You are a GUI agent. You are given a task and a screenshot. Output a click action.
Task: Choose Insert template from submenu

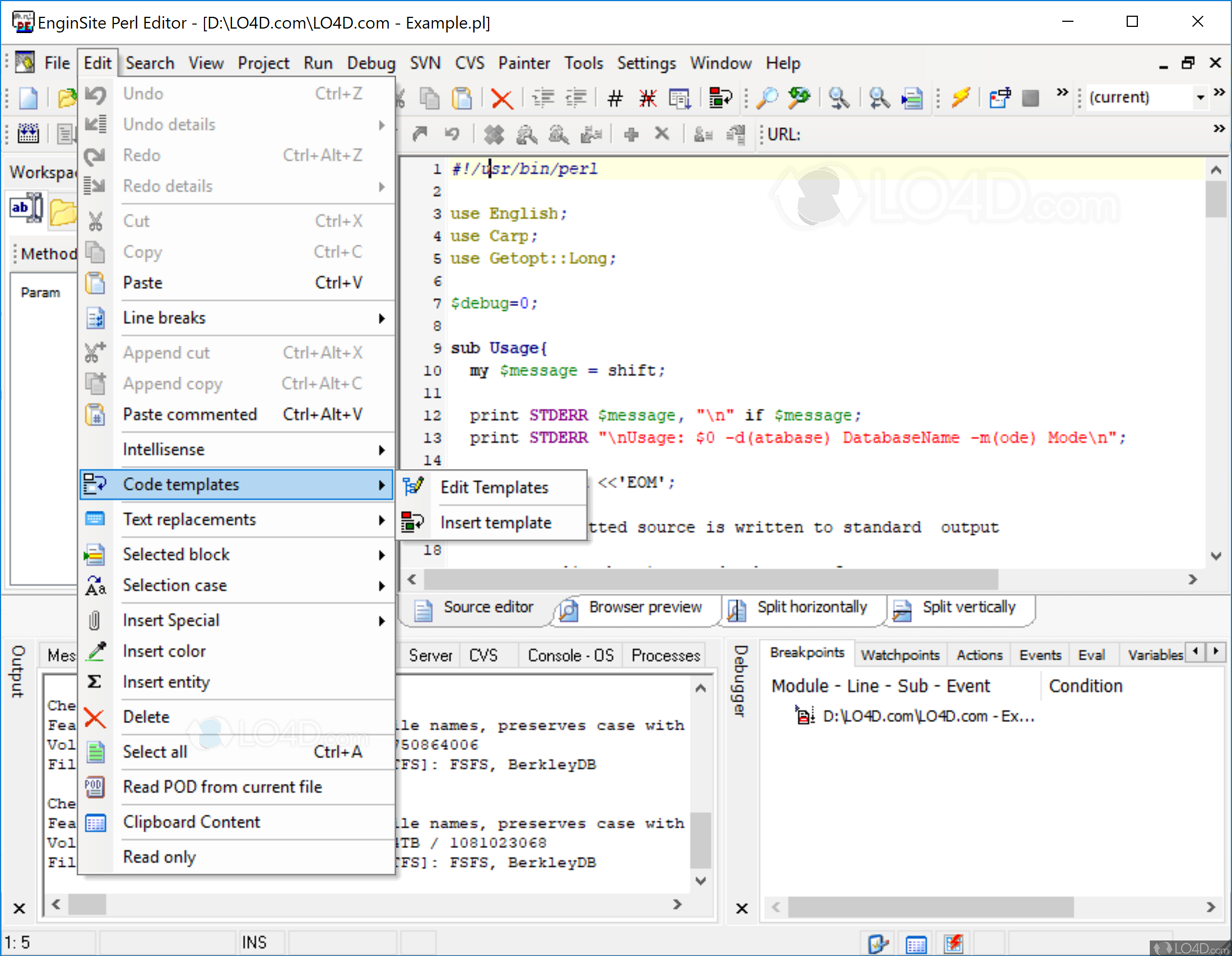[x=495, y=523]
